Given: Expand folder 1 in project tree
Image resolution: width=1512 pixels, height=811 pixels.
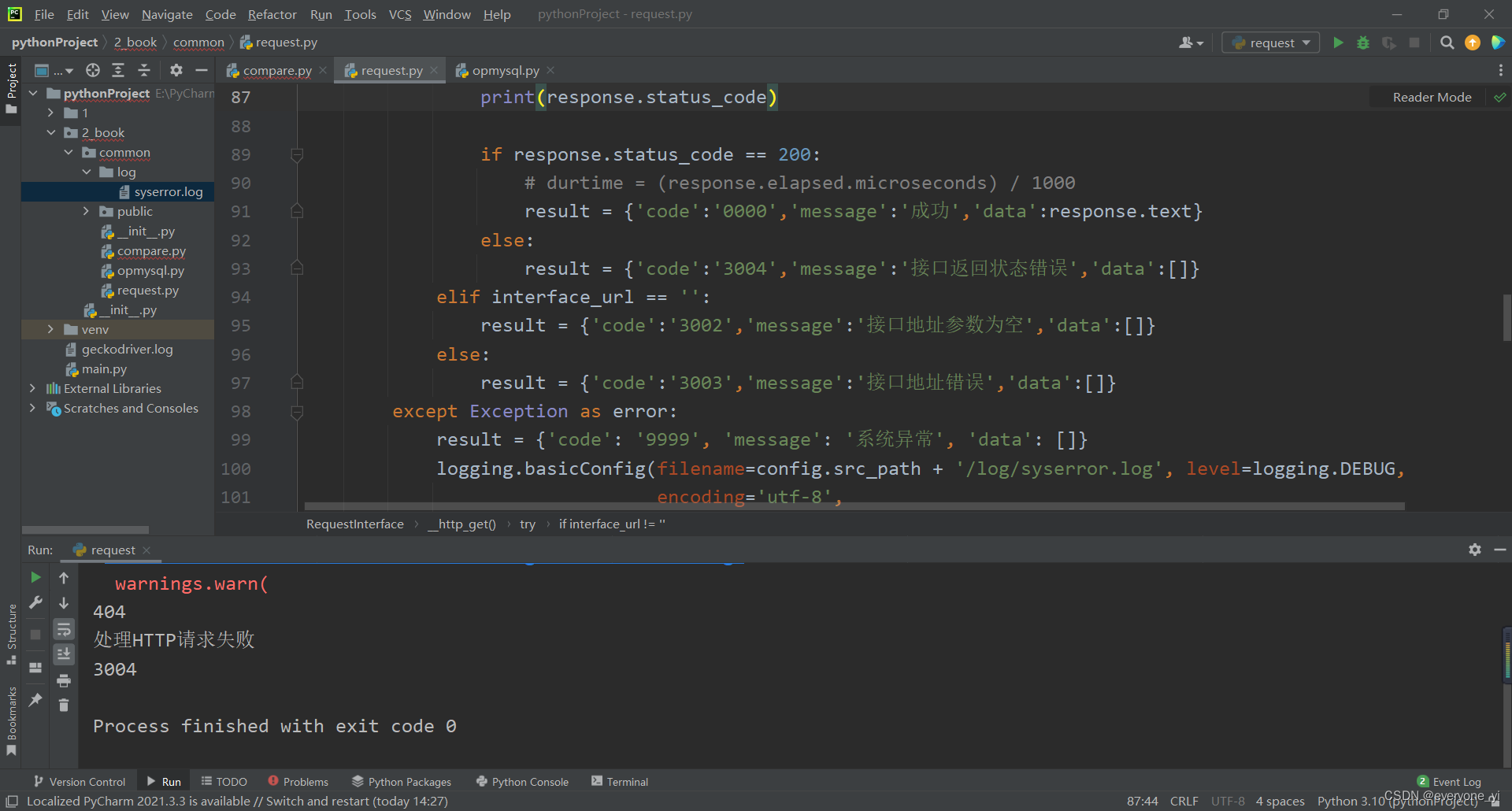Looking at the screenshot, I should coord(51,113).
